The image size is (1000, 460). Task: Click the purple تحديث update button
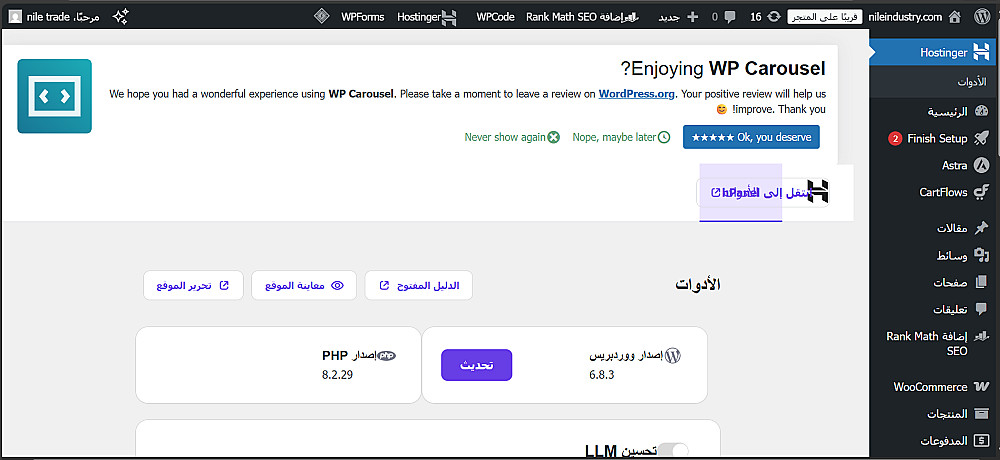[x=476, y=365]
